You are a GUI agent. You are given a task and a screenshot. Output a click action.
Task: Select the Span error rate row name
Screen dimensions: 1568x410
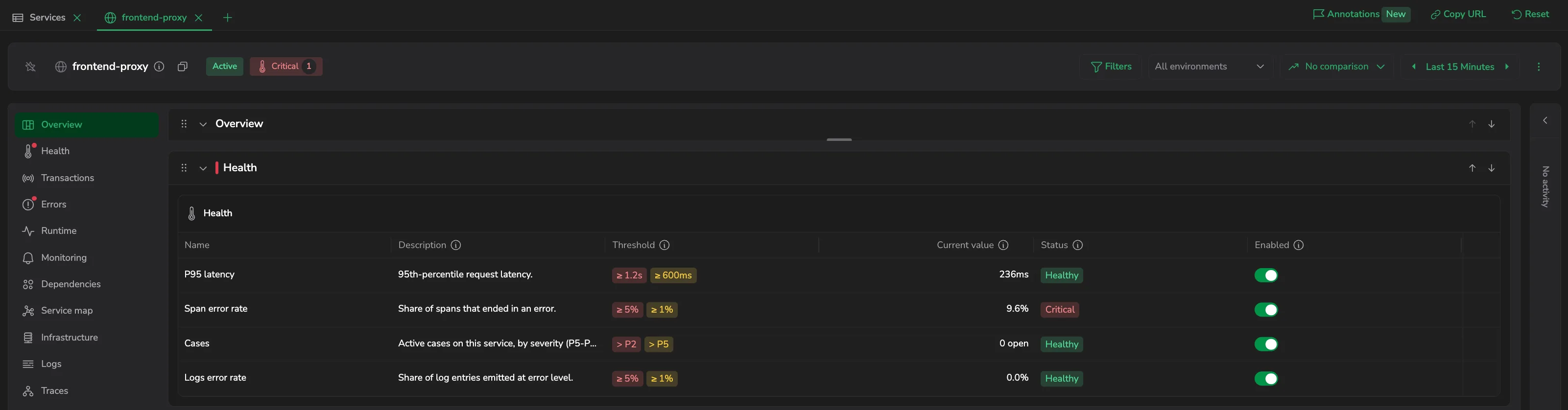click(216, 309)
